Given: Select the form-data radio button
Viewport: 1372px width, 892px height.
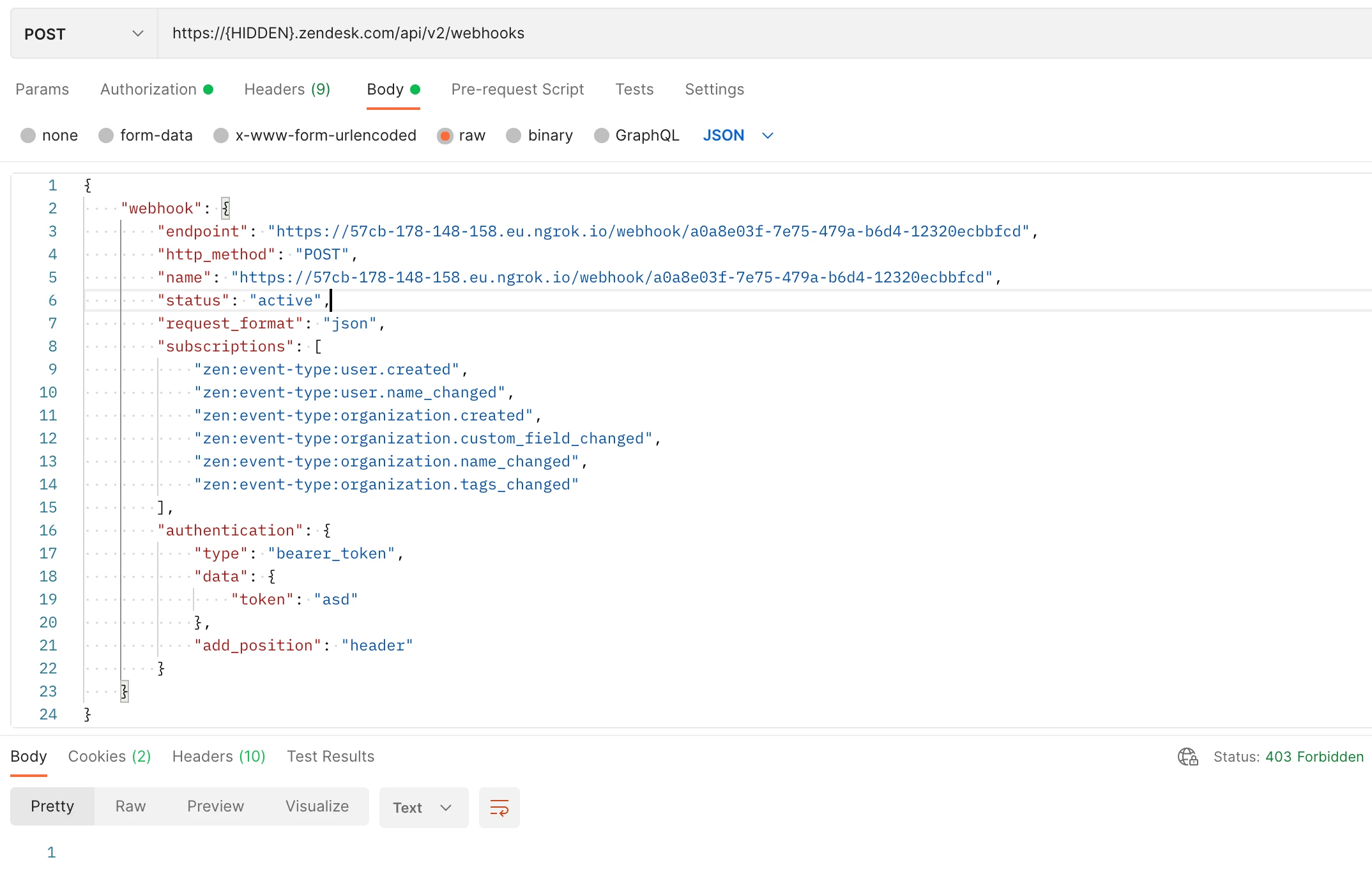Looking at the screenshot, I should (x=106, y=135).
